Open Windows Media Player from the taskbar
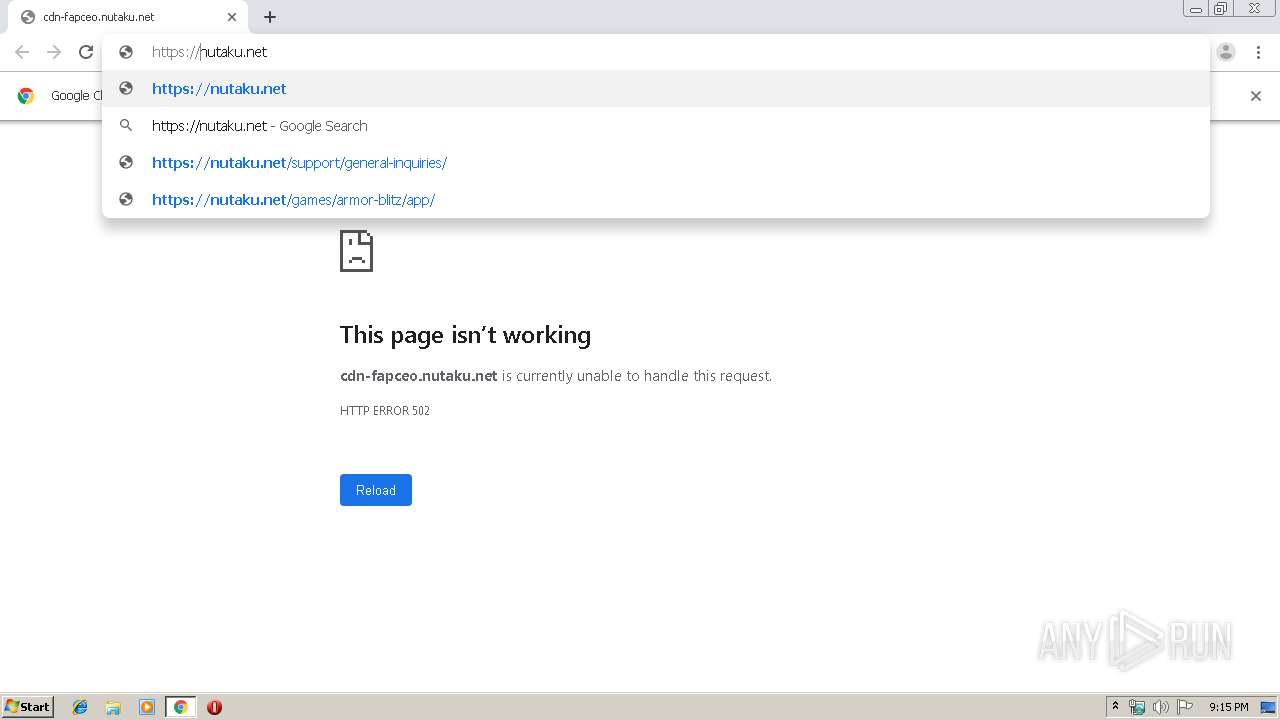 click(147, 707)
